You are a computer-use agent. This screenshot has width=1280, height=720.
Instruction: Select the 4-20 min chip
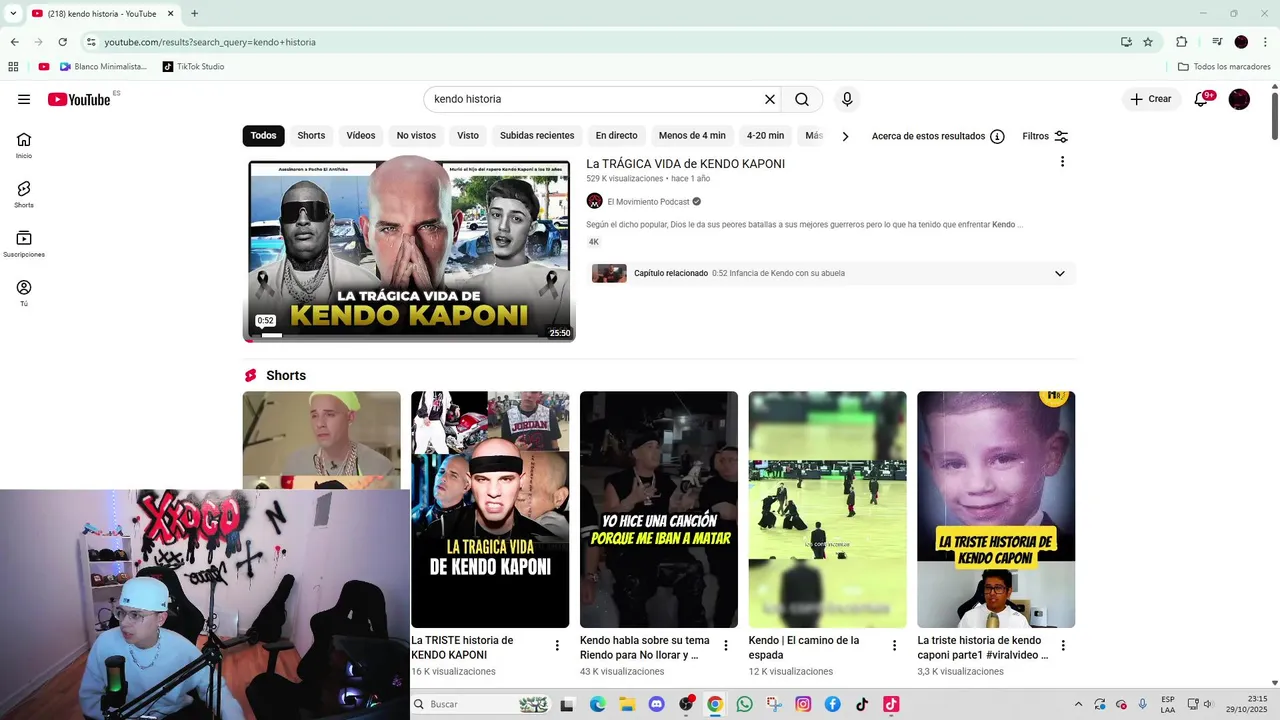(x=765, y=136)
